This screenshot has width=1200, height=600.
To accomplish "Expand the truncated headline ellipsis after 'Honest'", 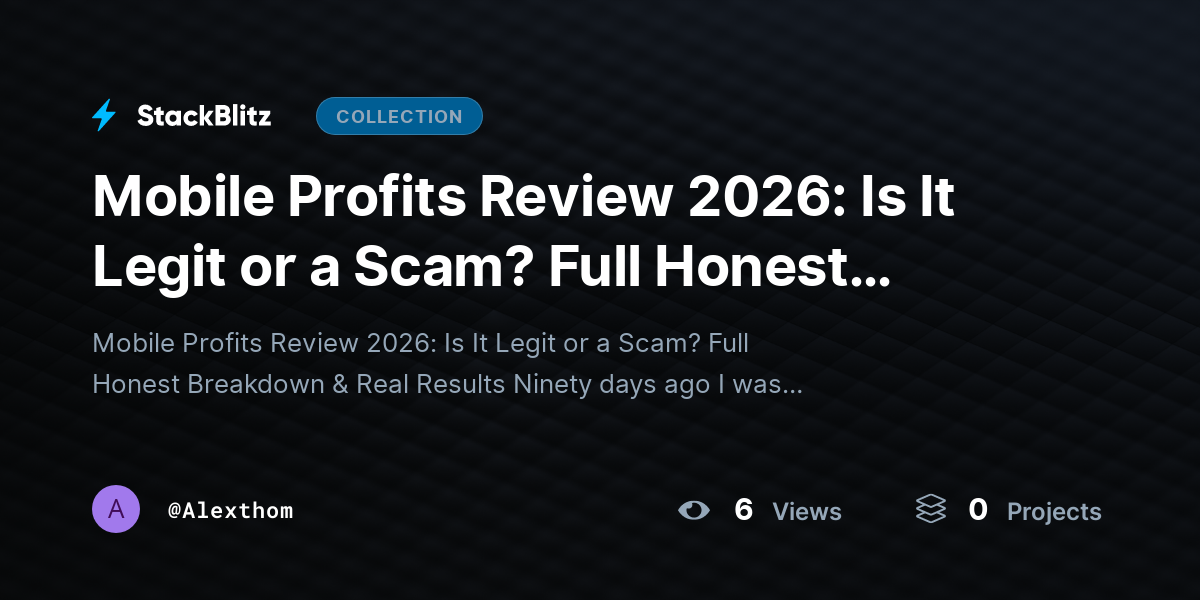I will click(868, 281).
